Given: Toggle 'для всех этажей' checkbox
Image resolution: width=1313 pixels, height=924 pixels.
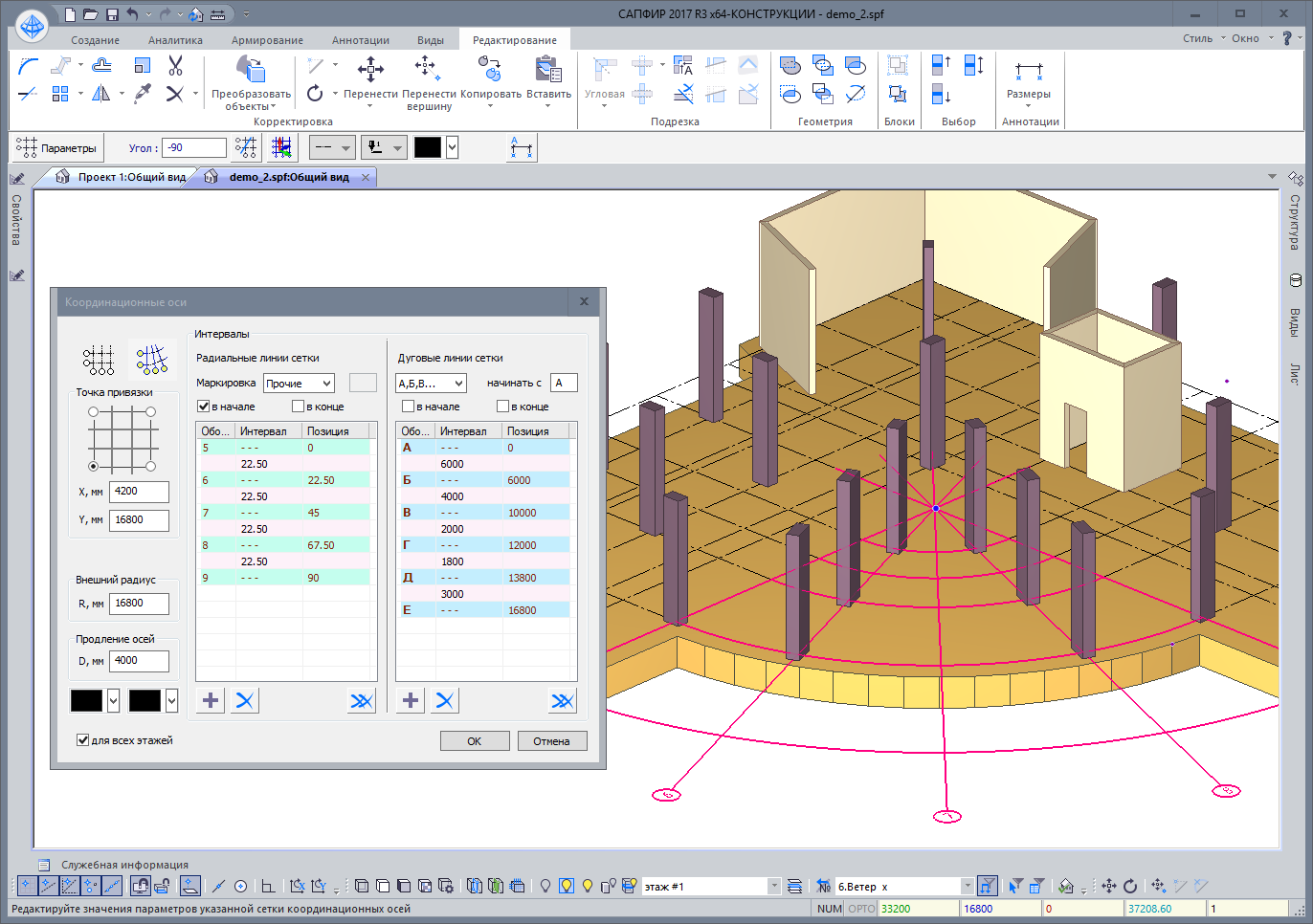Looking at the screenshot, I should 83,740.
